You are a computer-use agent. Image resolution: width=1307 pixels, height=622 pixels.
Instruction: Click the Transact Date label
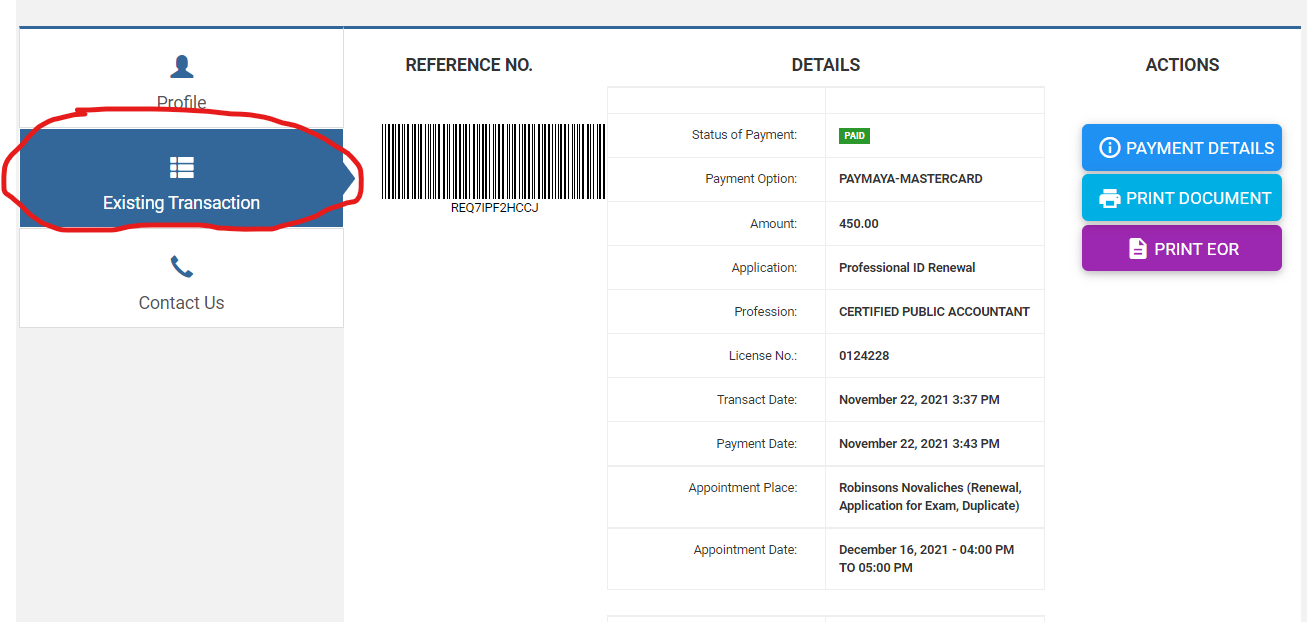[757, 400]
